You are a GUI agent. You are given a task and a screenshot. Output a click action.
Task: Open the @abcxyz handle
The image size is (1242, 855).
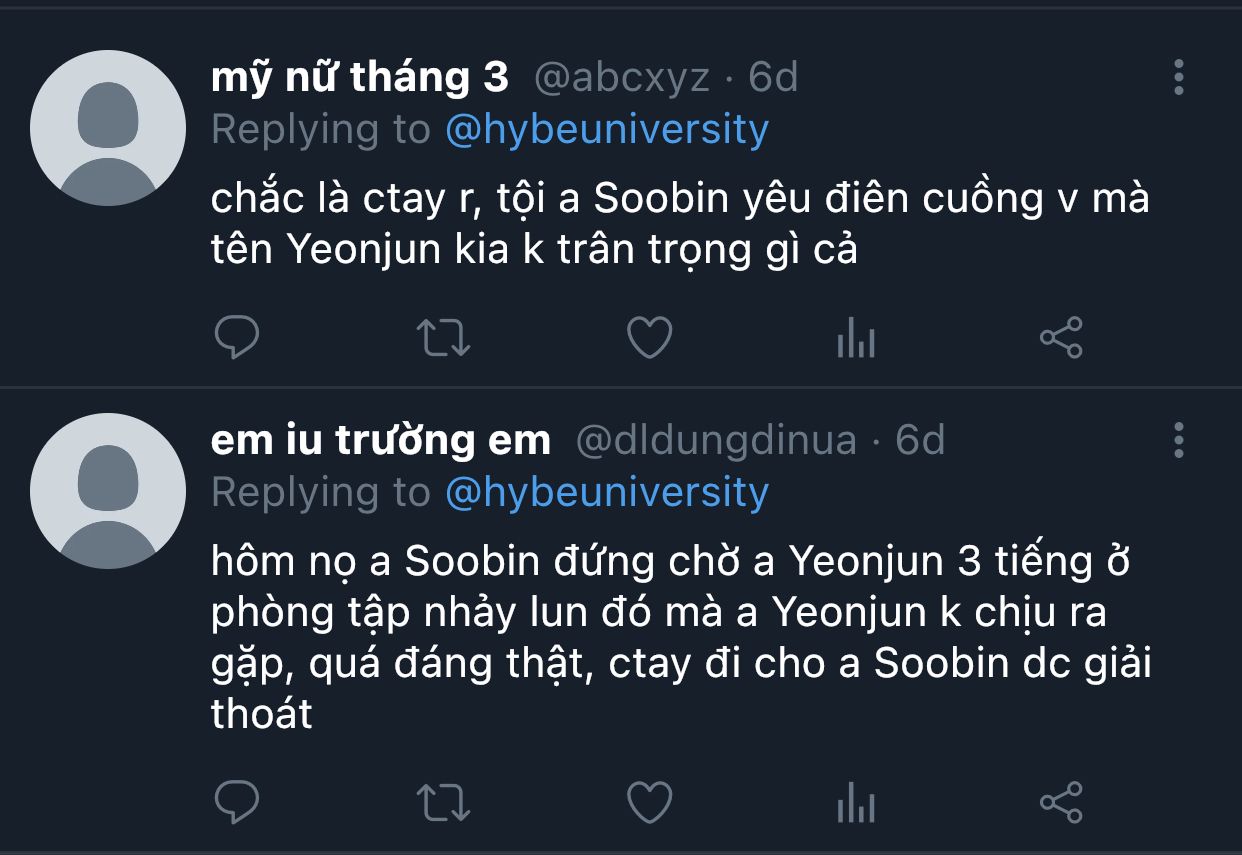tap(622, 78)
